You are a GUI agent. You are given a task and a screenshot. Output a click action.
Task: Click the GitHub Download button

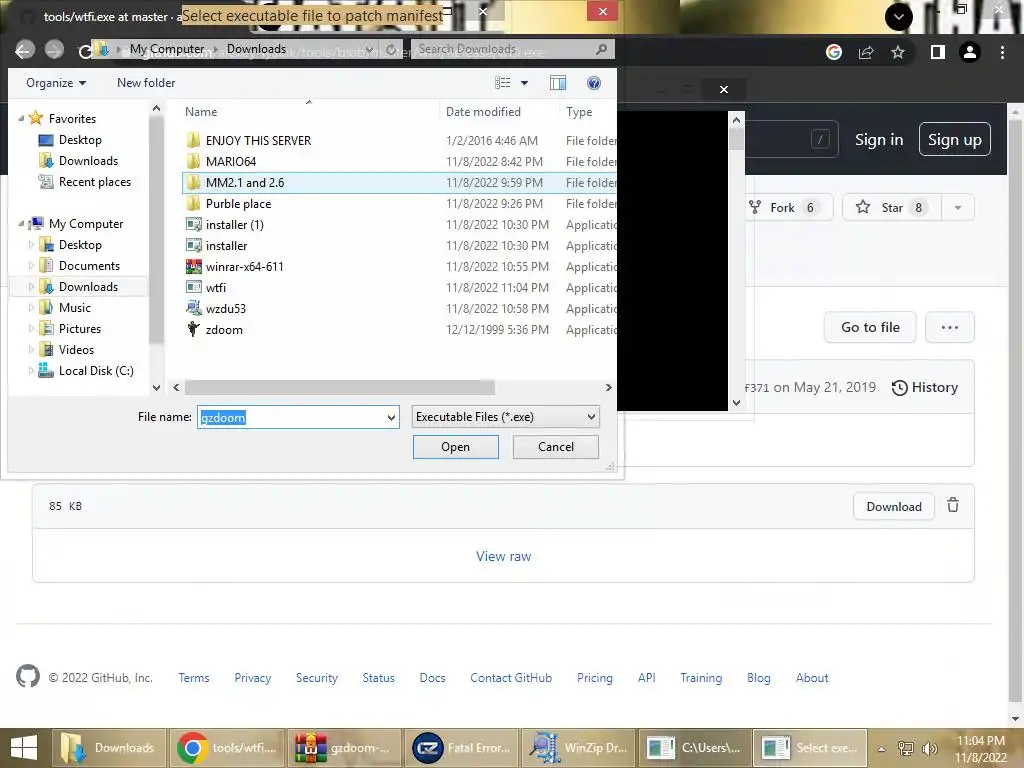pyautogui.click(x=893, y=506)
